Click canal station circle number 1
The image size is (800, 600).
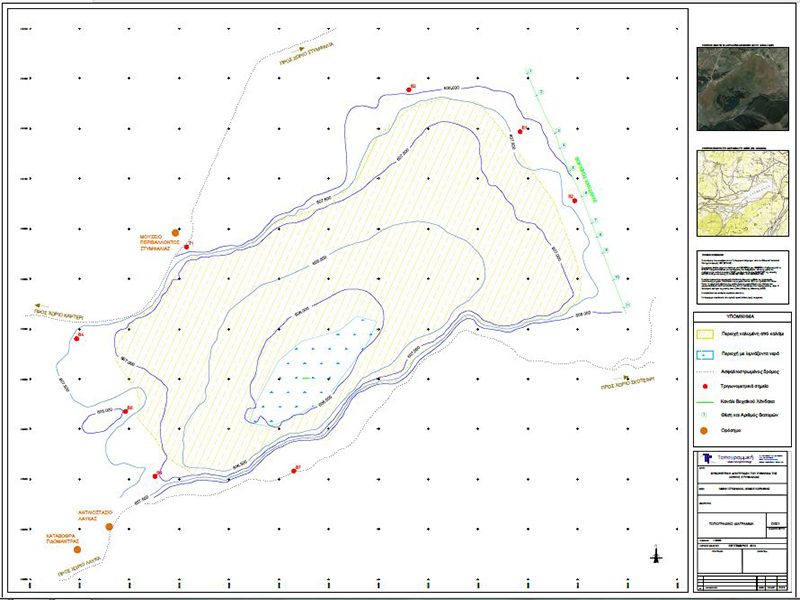point(531,70)
